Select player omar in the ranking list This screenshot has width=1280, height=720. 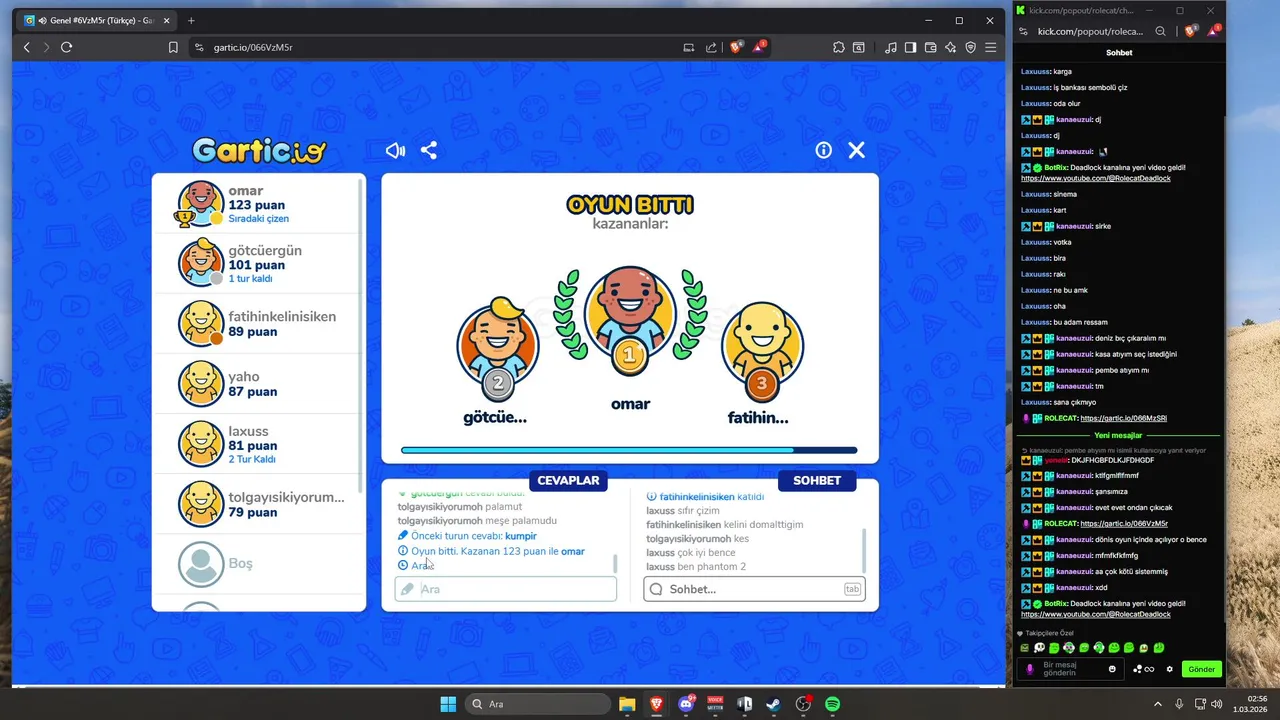(258, 204)
